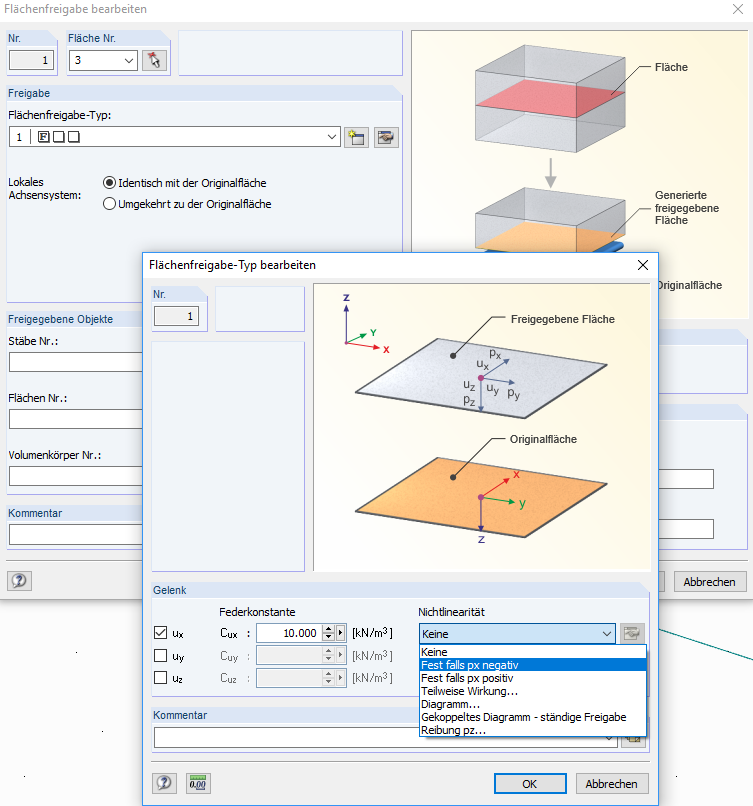
Task: Open help in Flächenfreigabe bearbeiten dialog
Action: pos(20,581)
